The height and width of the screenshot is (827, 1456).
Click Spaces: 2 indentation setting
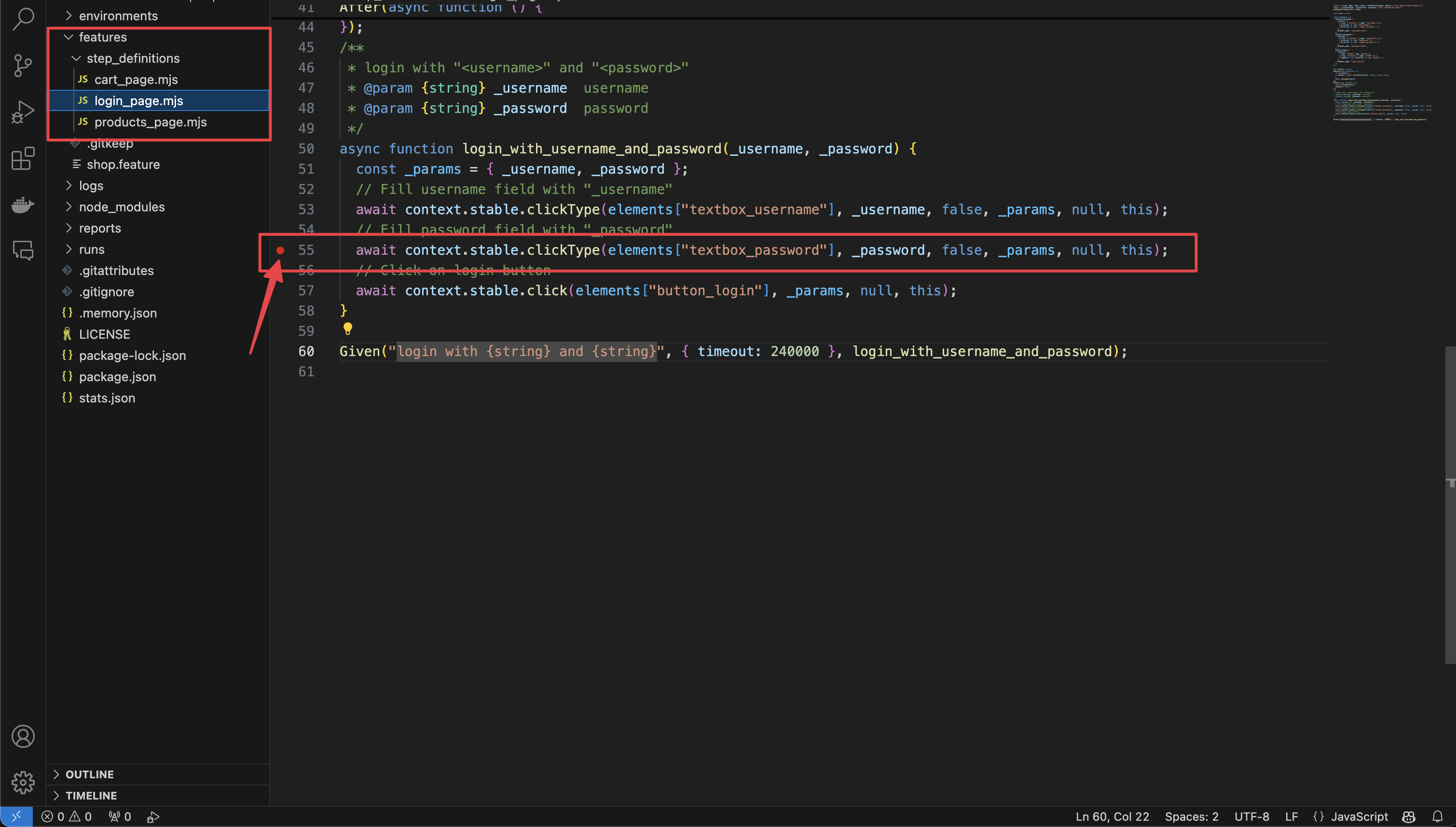tap(1191, 817)
